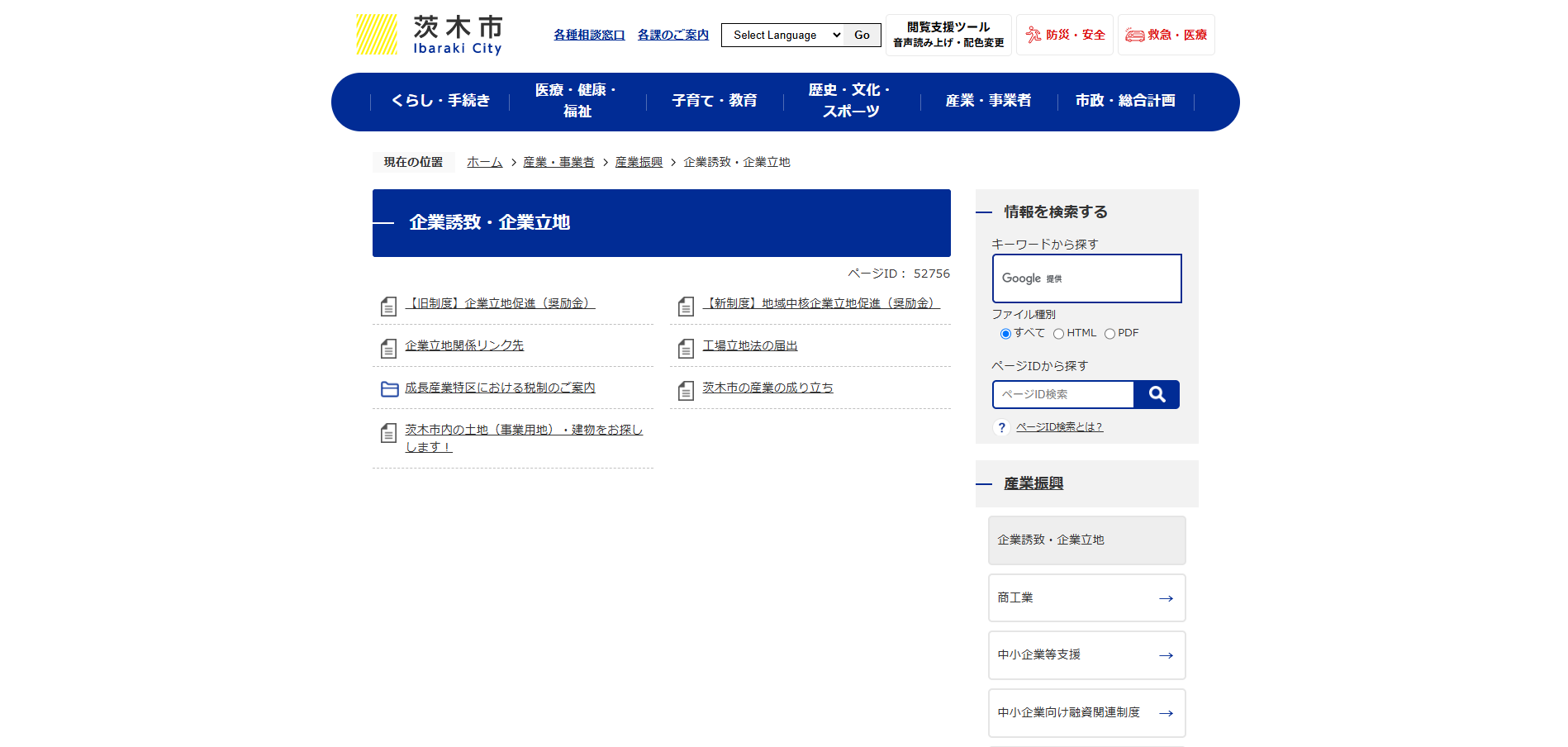Open the 産業・事業者 menu

(x=988, y=101)
